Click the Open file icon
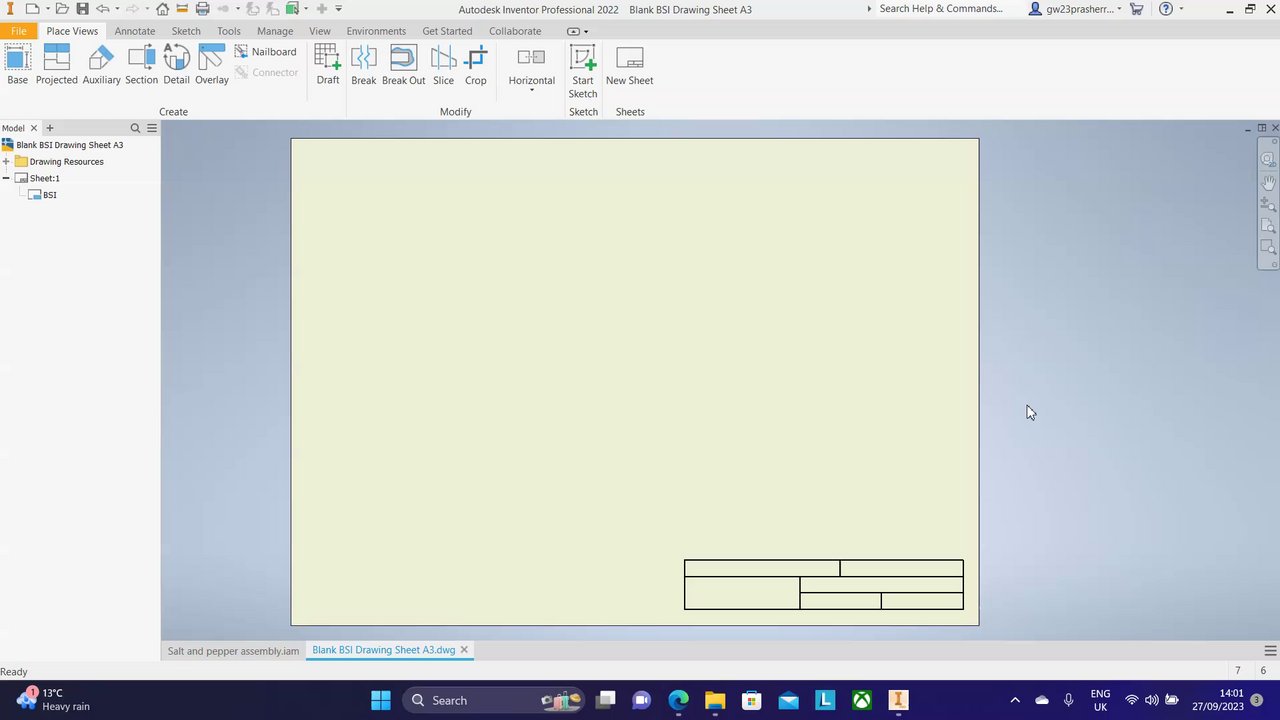Screen dimensions: 1280x720 pyautogui.click(x=63, y=9)
